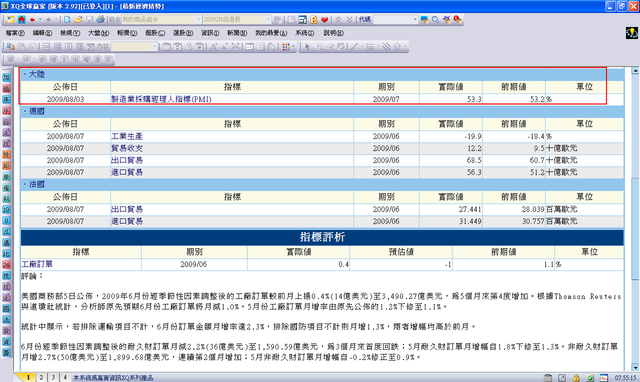This screenshot has height=382, width=640.
Task: Select the 2009/08/03 date cell
Action: (65, 99)
